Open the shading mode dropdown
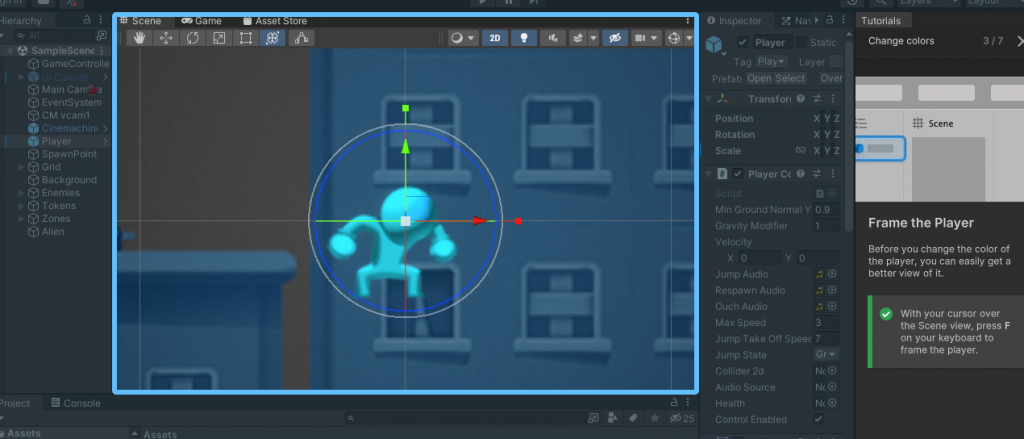Screen dimensions: 1024x439 click(464, 38)
